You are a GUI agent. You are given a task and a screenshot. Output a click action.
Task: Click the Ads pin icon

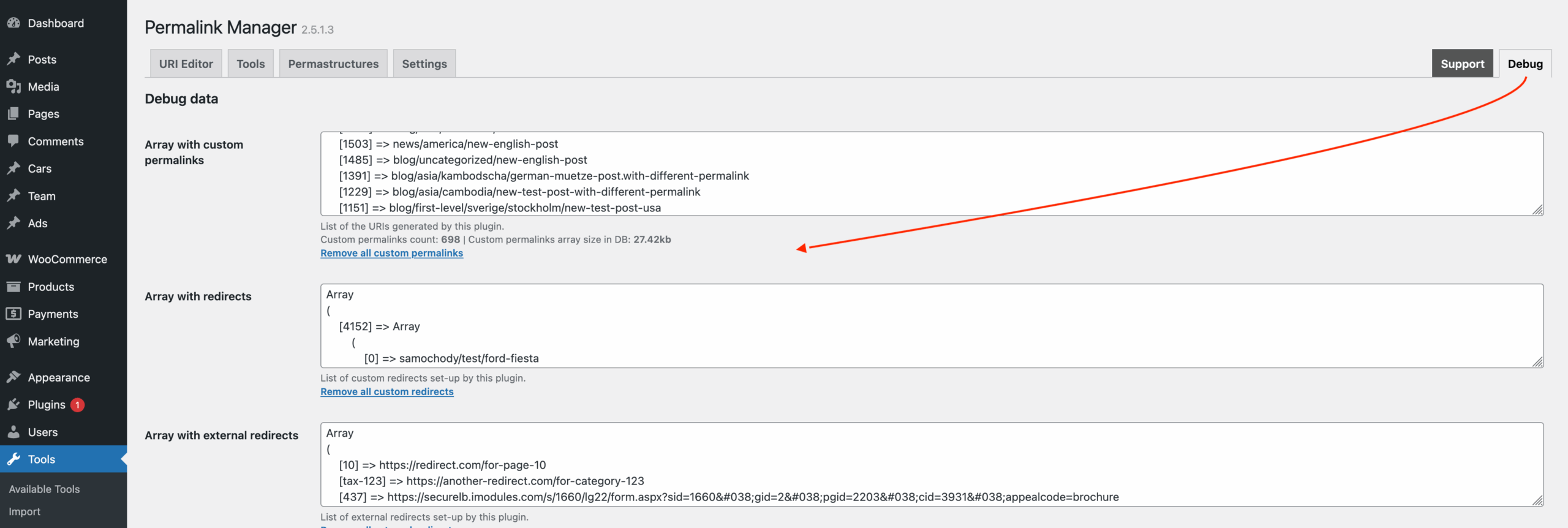pos(13,223)
